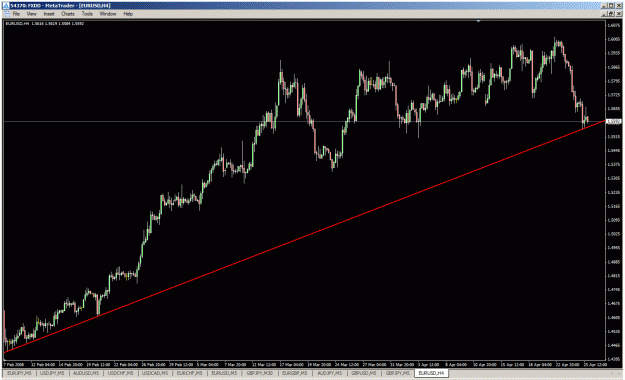The image size is (625, 380).
Task: Minimize the MetaTrader application window
Action: point(605,6)
